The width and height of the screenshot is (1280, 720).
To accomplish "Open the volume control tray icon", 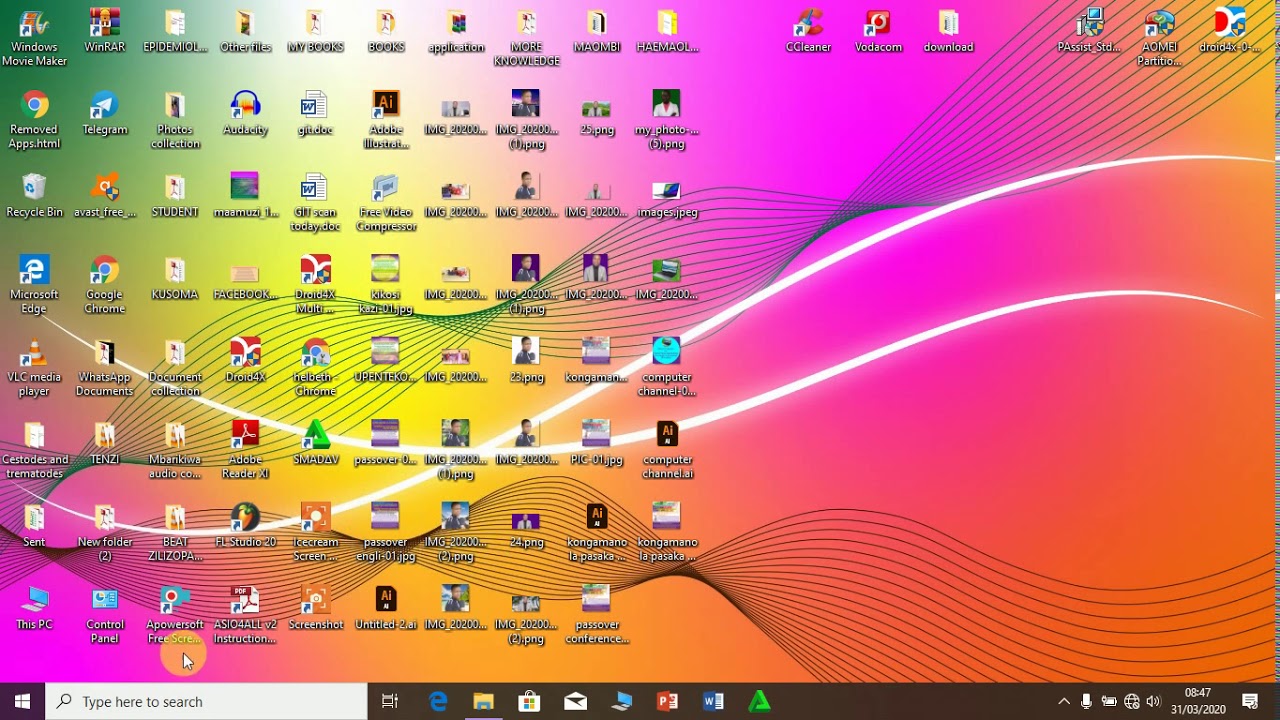I will (1154, 701).
